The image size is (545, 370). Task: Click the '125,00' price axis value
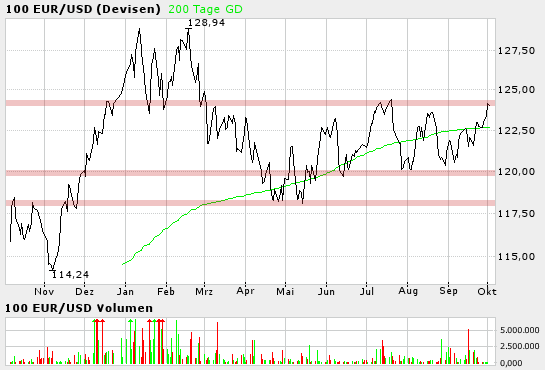[x=516, y=90]
